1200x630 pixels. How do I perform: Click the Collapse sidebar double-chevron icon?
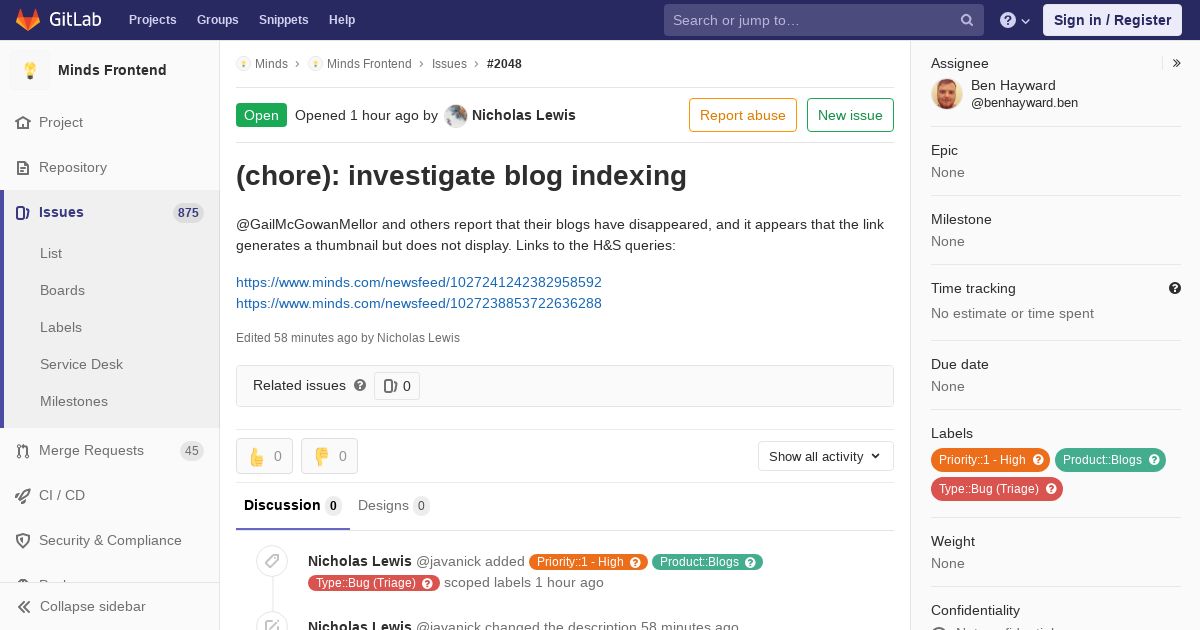tap(24, 607)
